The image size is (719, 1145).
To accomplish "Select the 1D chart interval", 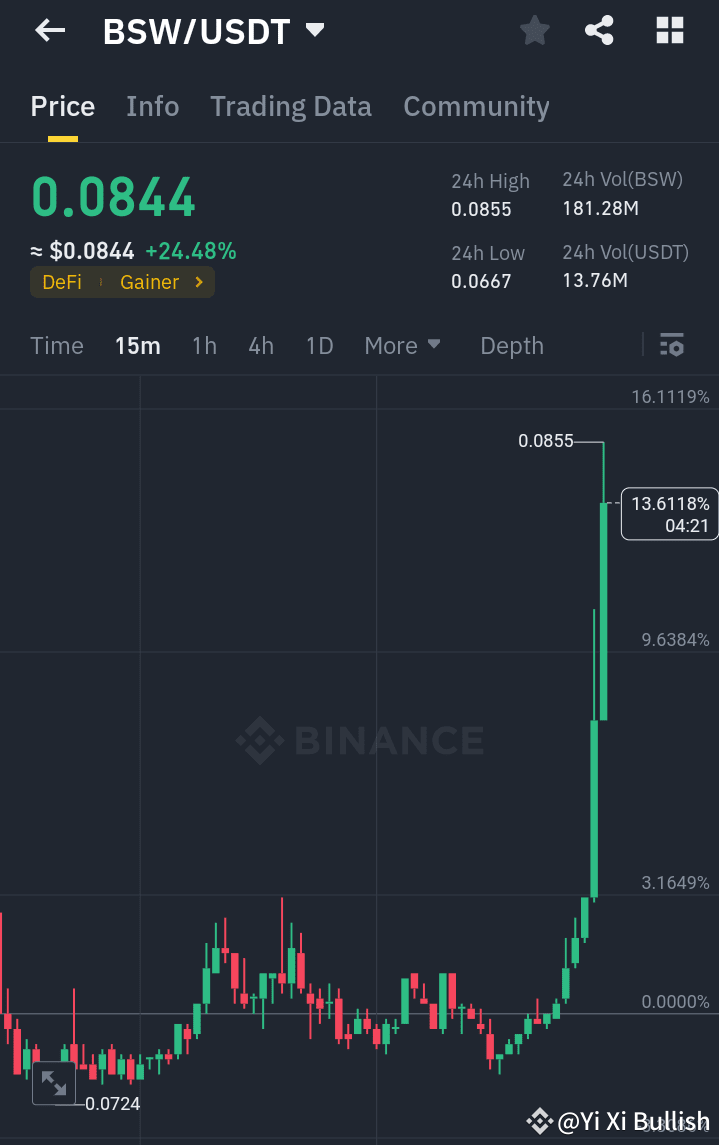I will coord(319,345).
